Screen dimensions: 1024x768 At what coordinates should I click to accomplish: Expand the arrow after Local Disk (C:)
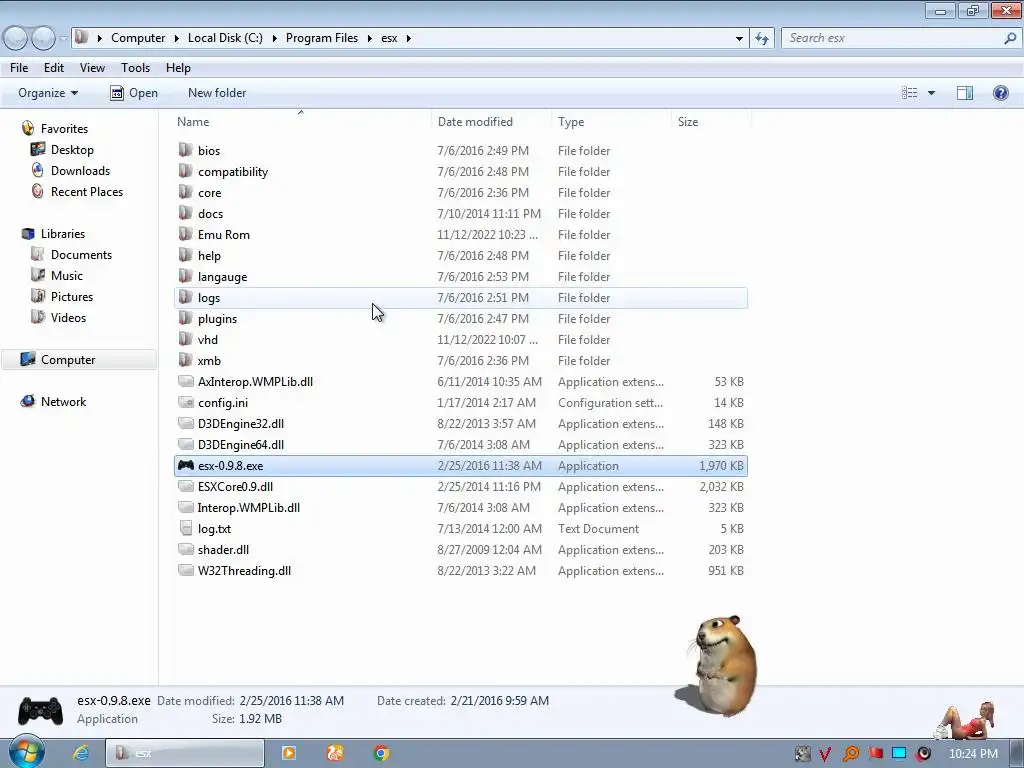(274, 39)
